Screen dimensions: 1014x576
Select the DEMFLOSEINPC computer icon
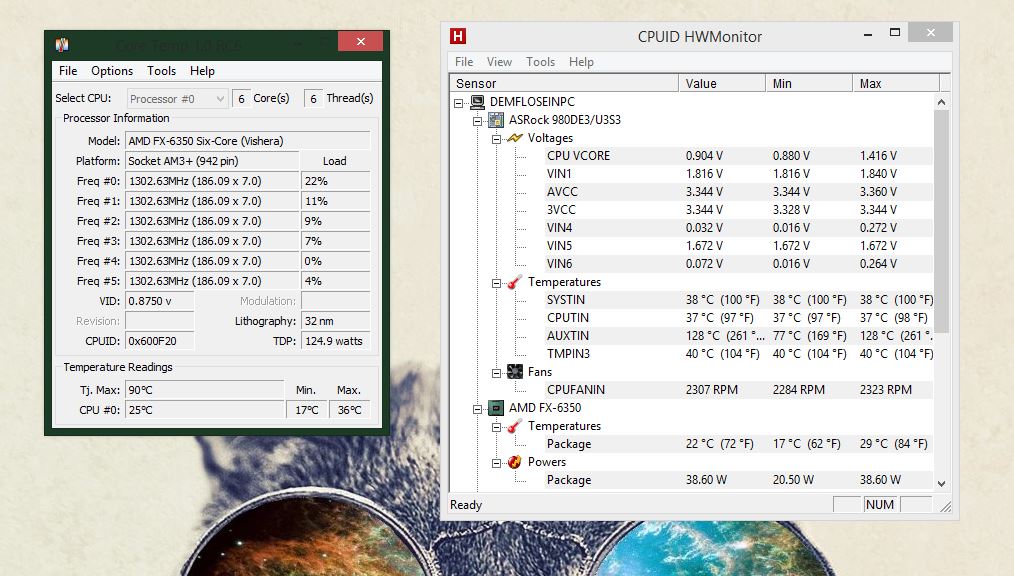pyautogui.click(x=477, y=102)
